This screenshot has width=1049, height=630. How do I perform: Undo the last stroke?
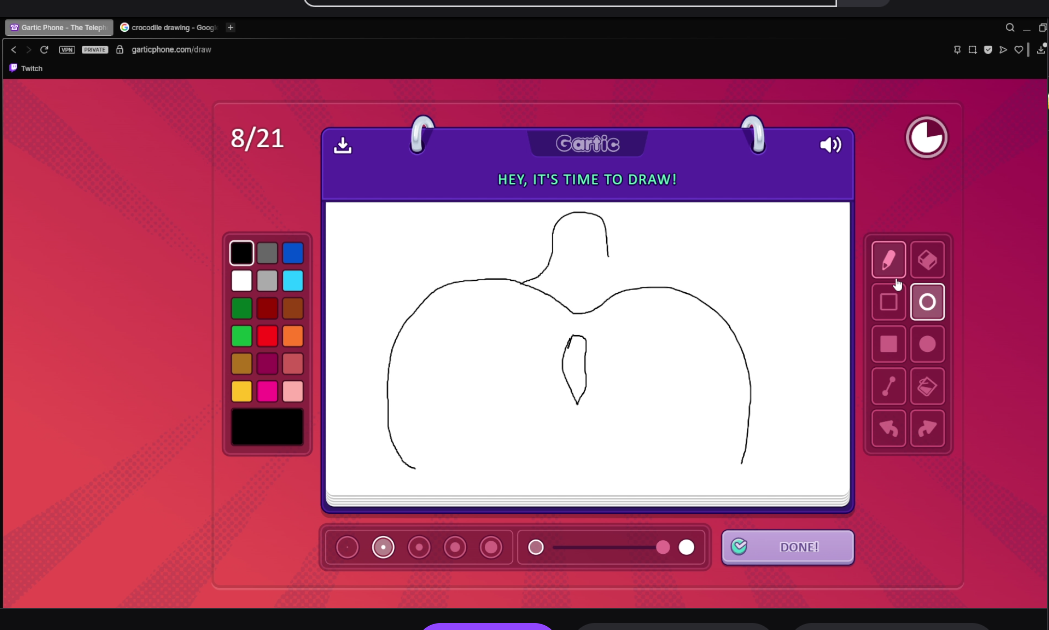click(888, 428)
